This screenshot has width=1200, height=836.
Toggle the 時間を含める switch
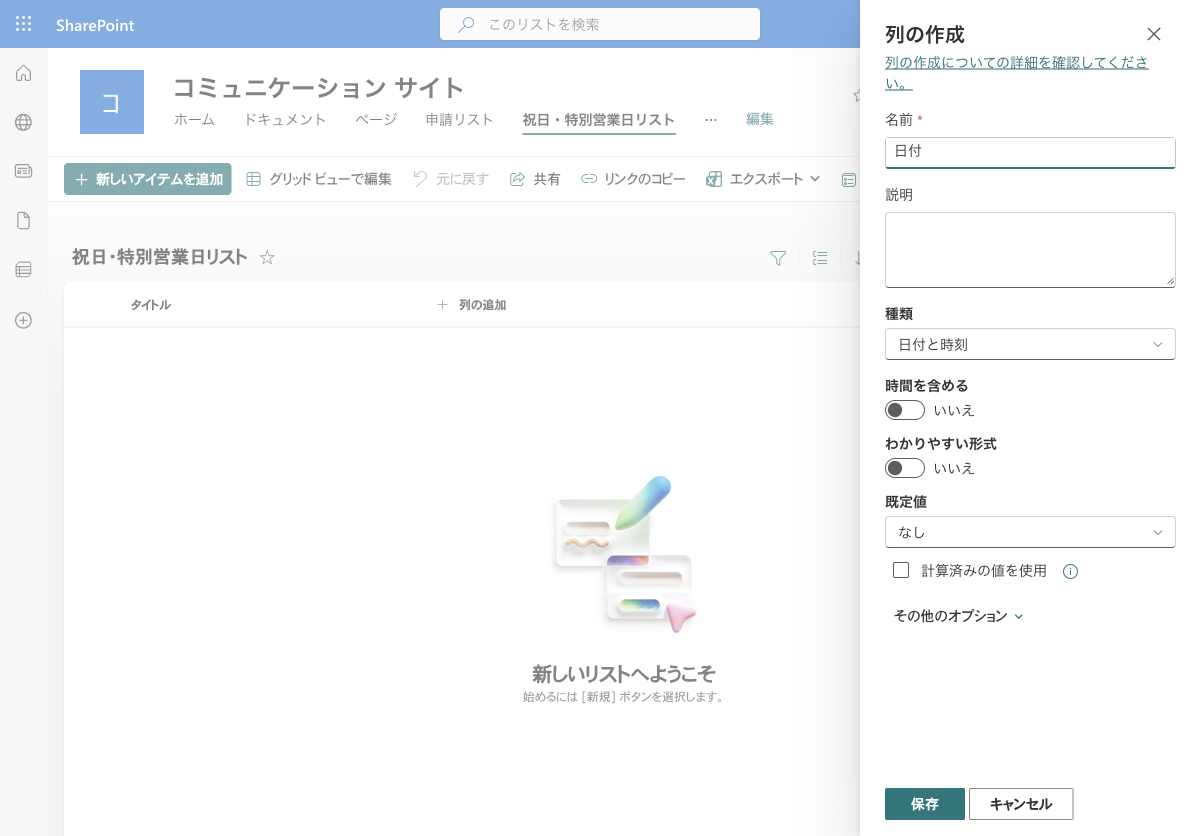905,410
